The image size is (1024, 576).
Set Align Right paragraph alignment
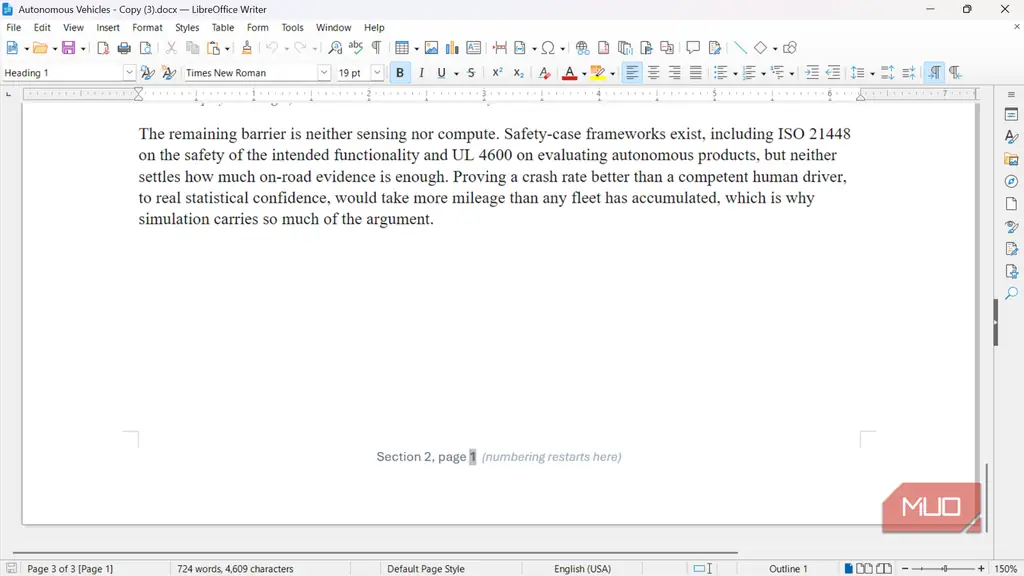tap(675, 72)
